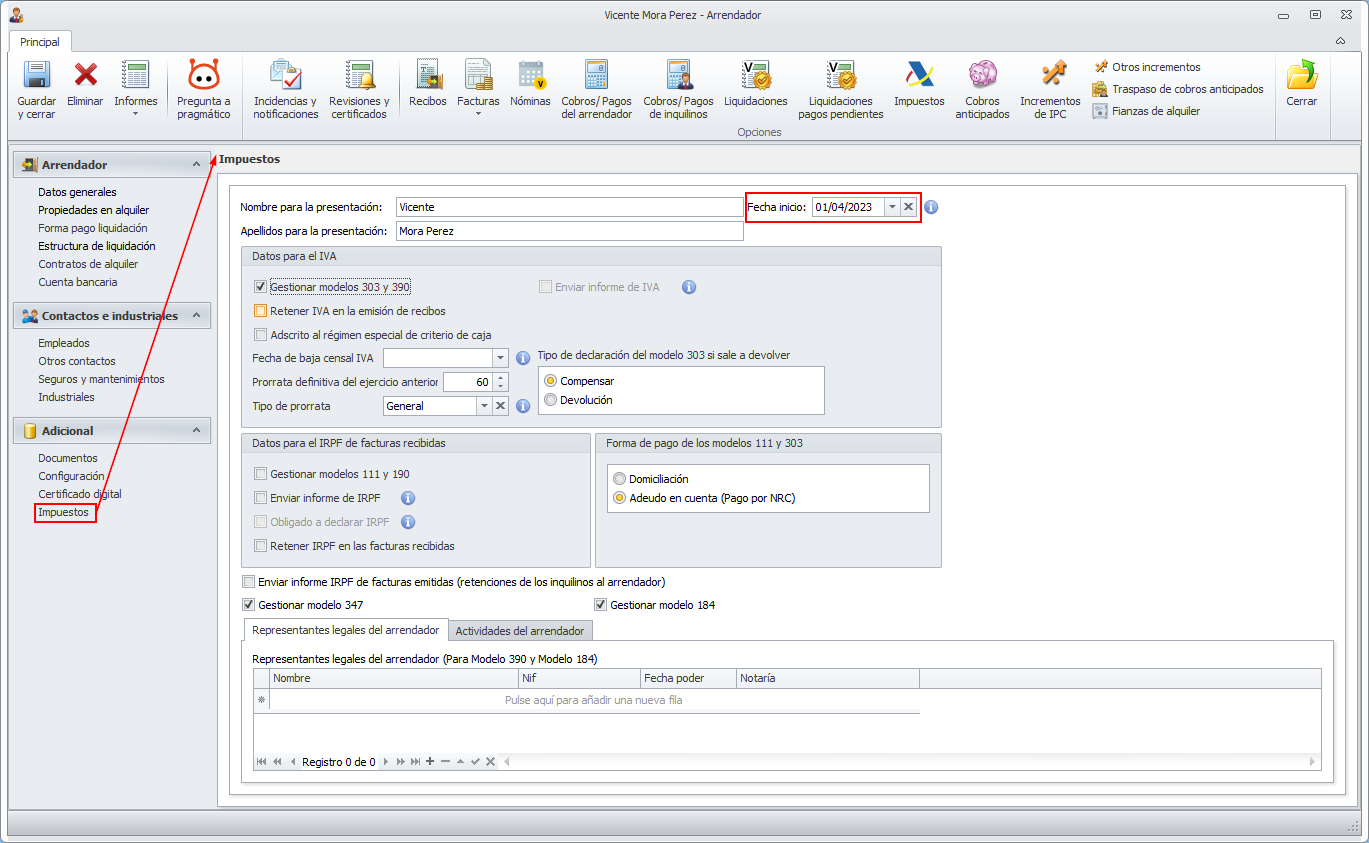
Task: Click the Eliminar red X icon
Action: 86,75
